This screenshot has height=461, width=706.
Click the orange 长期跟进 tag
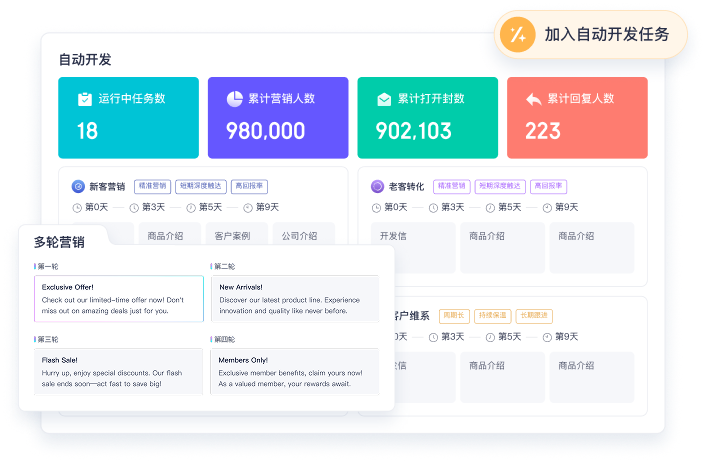pos(534,316)
